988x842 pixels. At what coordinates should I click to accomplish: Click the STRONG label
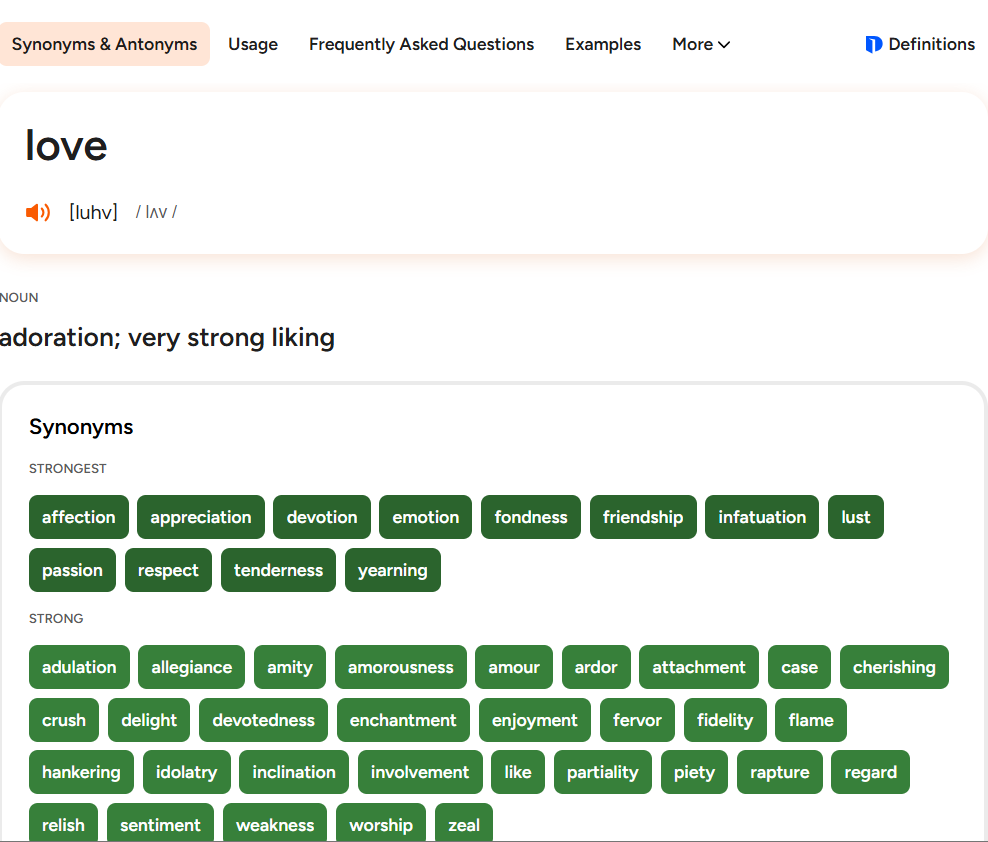(x=56, y=618)
